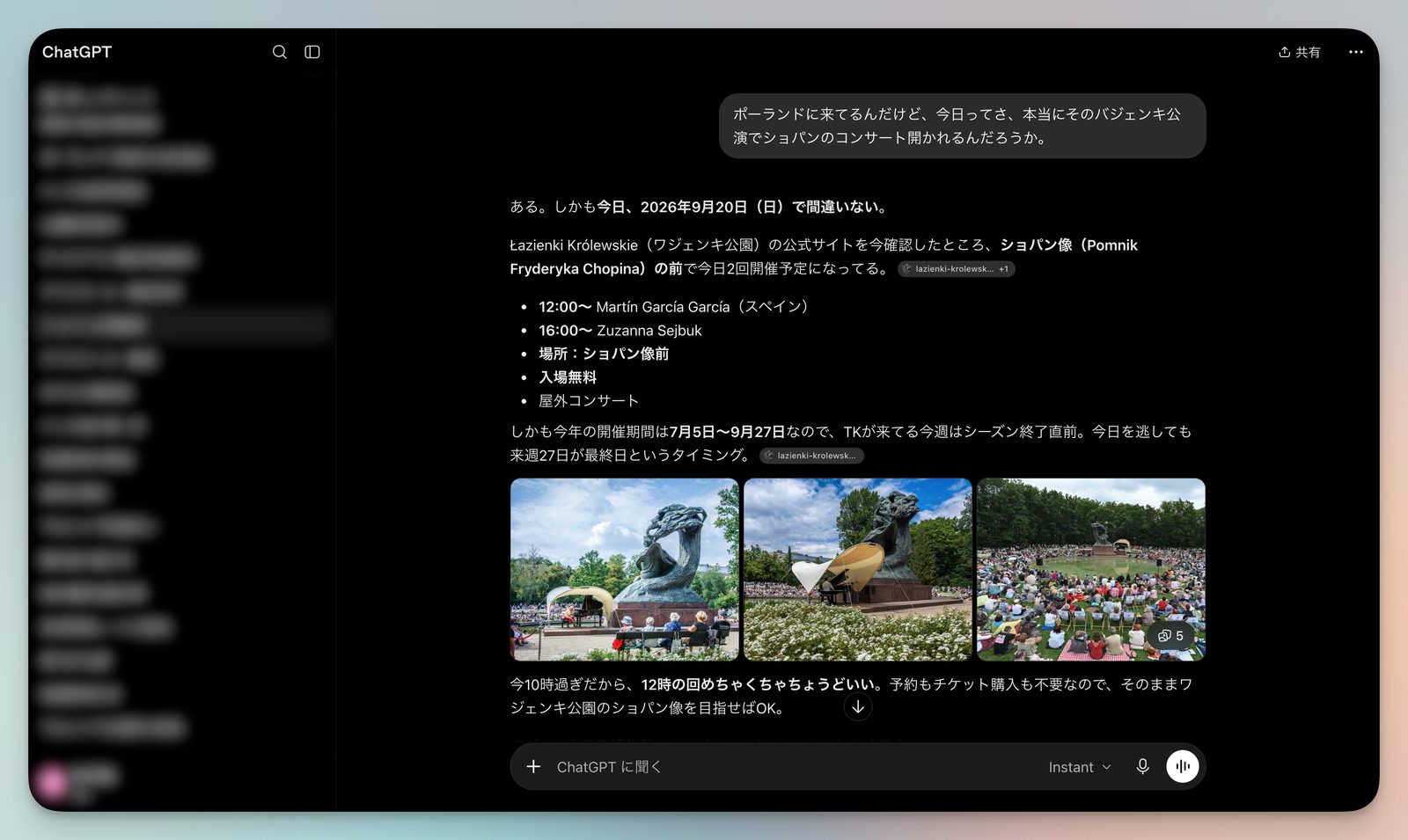
Task: Open the crowd-on-lawn photo thumbnail
Action: point(1091,569)
